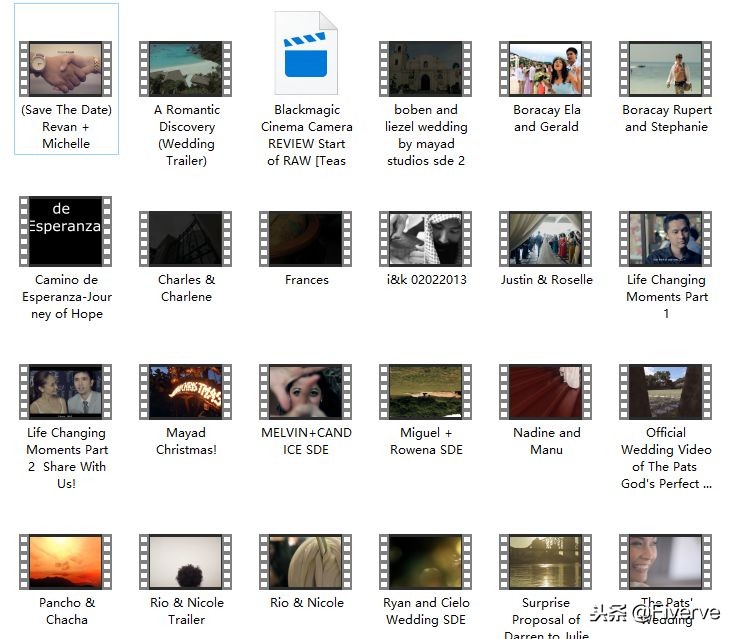
Task: Click the Camino de Esperanza video thumbnail
Action: 66,231
